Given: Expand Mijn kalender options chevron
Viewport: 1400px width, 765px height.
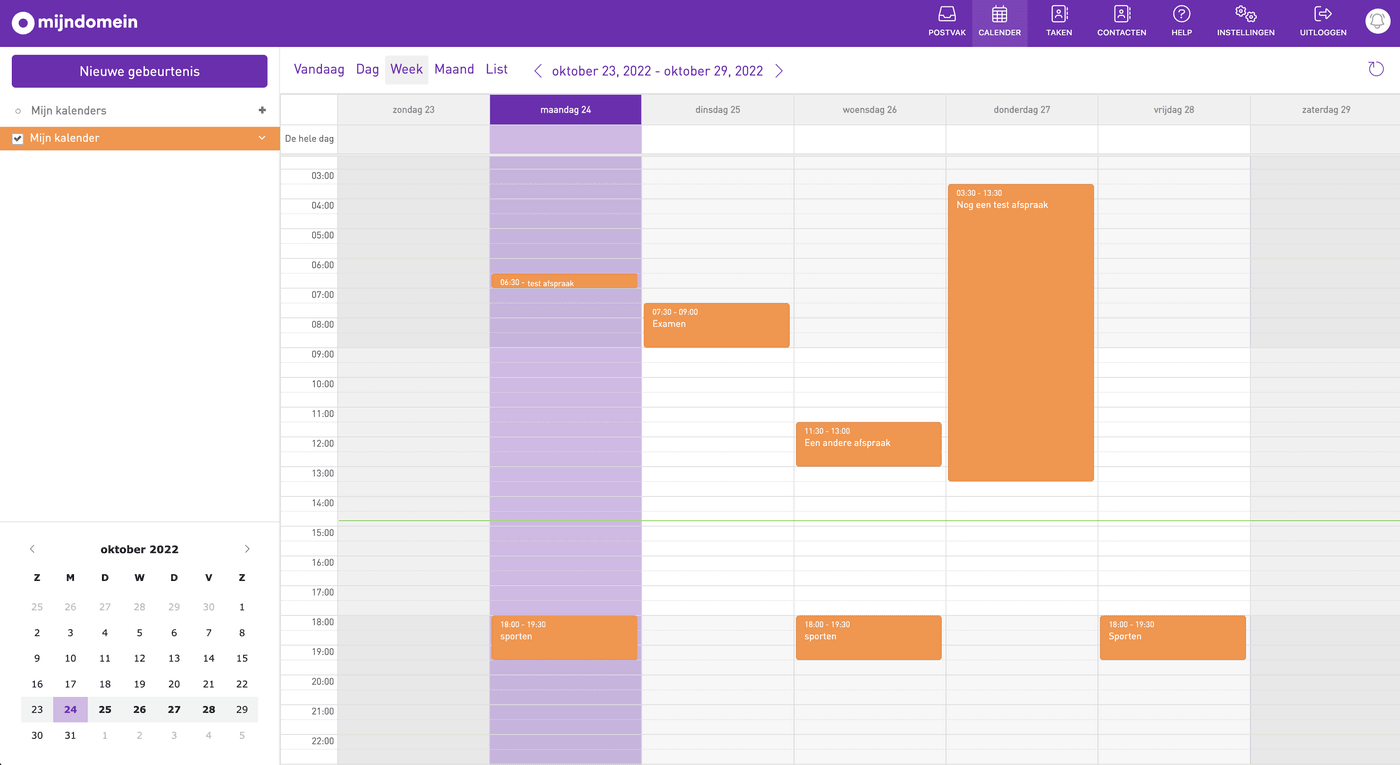Looking at the screenshot, I should point(262,138).
